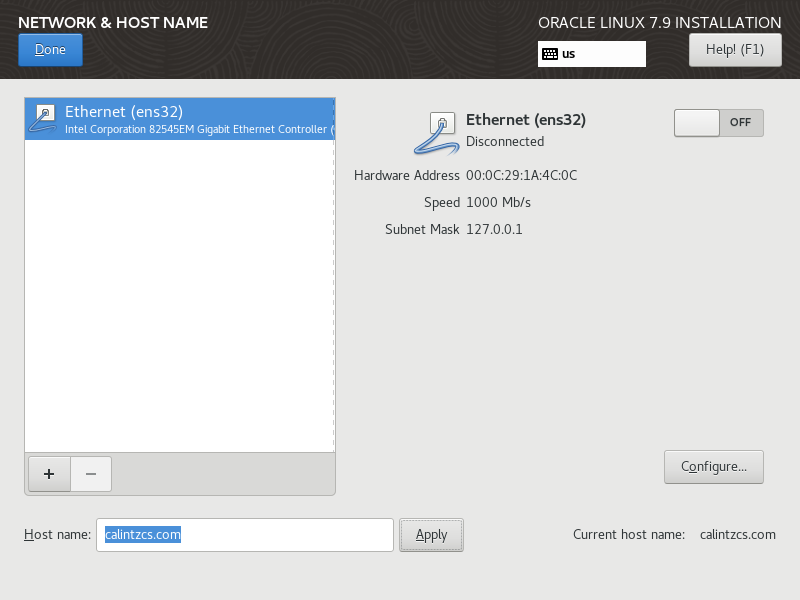Open Help with the Help! (F1) button
800x600 pixels.
coord(735,50)
